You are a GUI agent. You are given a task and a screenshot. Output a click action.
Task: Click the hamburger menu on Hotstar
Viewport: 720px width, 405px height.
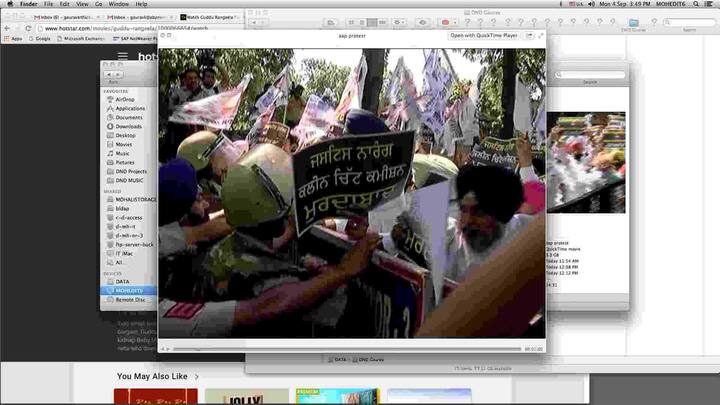pyautogui.click(x=123, y=56)
